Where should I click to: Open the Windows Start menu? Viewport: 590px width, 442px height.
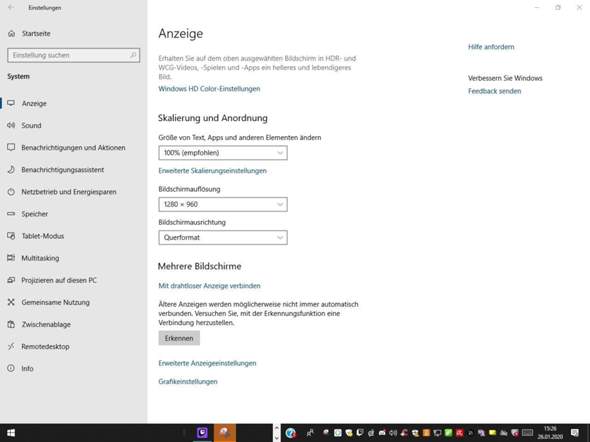point(11,433)
